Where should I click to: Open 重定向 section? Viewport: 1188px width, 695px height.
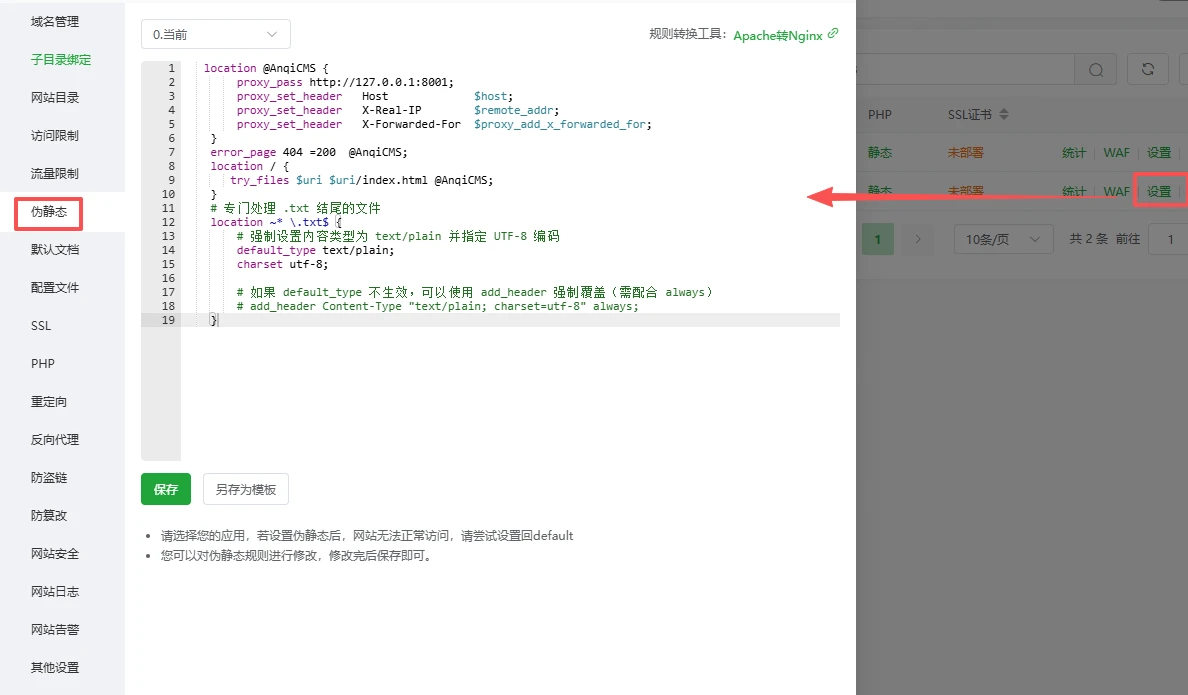[x=48, y=402]
